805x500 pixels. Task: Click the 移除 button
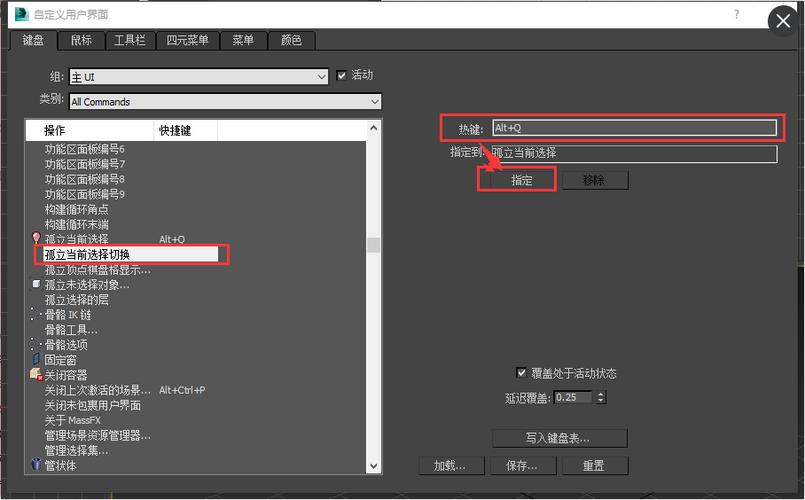(x=595, y=180)
